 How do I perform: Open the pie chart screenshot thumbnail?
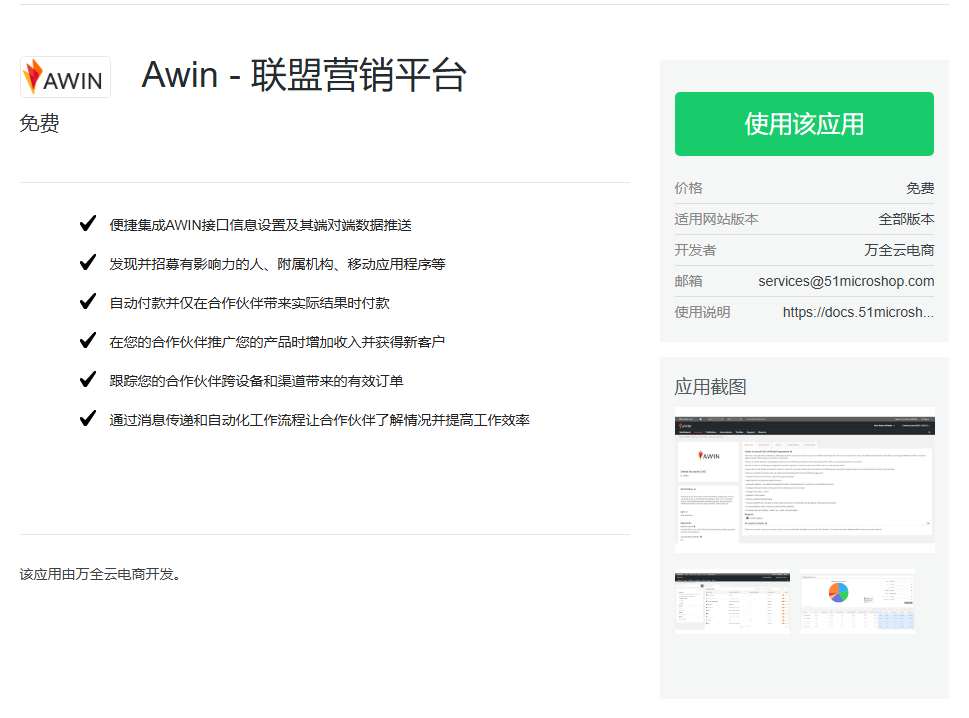(x=857, y=602)
